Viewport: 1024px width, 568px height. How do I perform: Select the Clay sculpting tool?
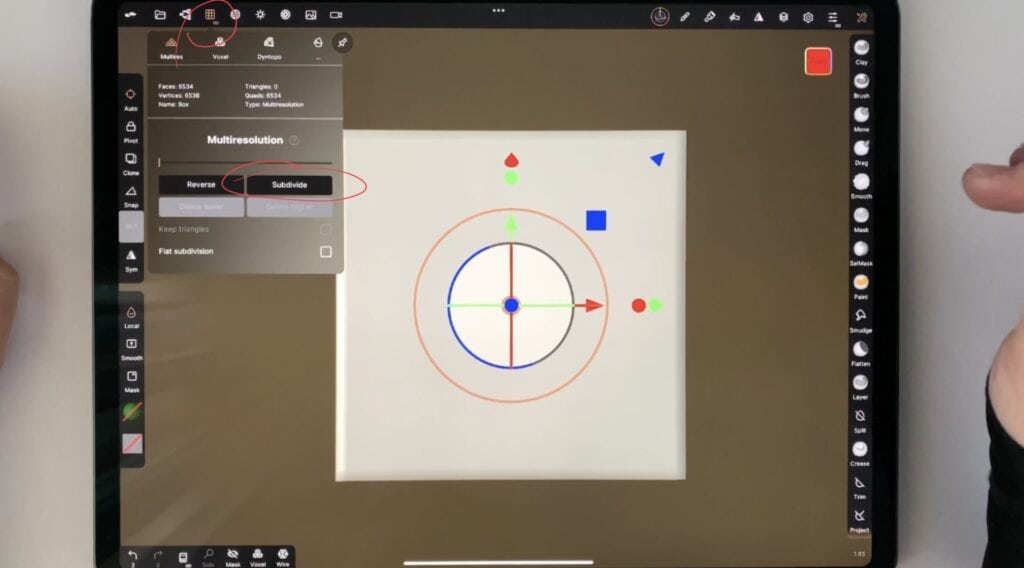coord(860,49)
